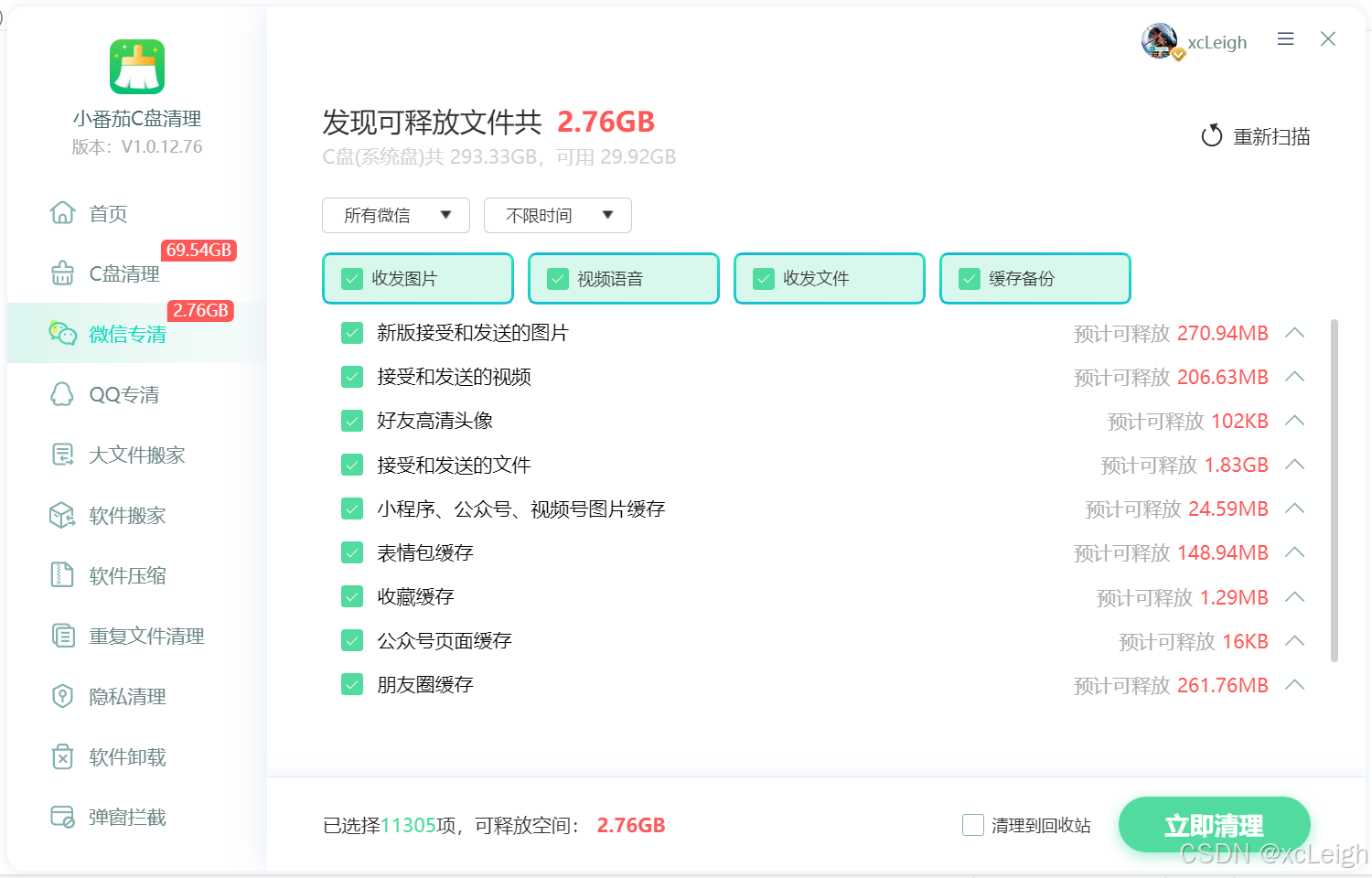Click the 大文件搬家 icon

pos(62,455)
